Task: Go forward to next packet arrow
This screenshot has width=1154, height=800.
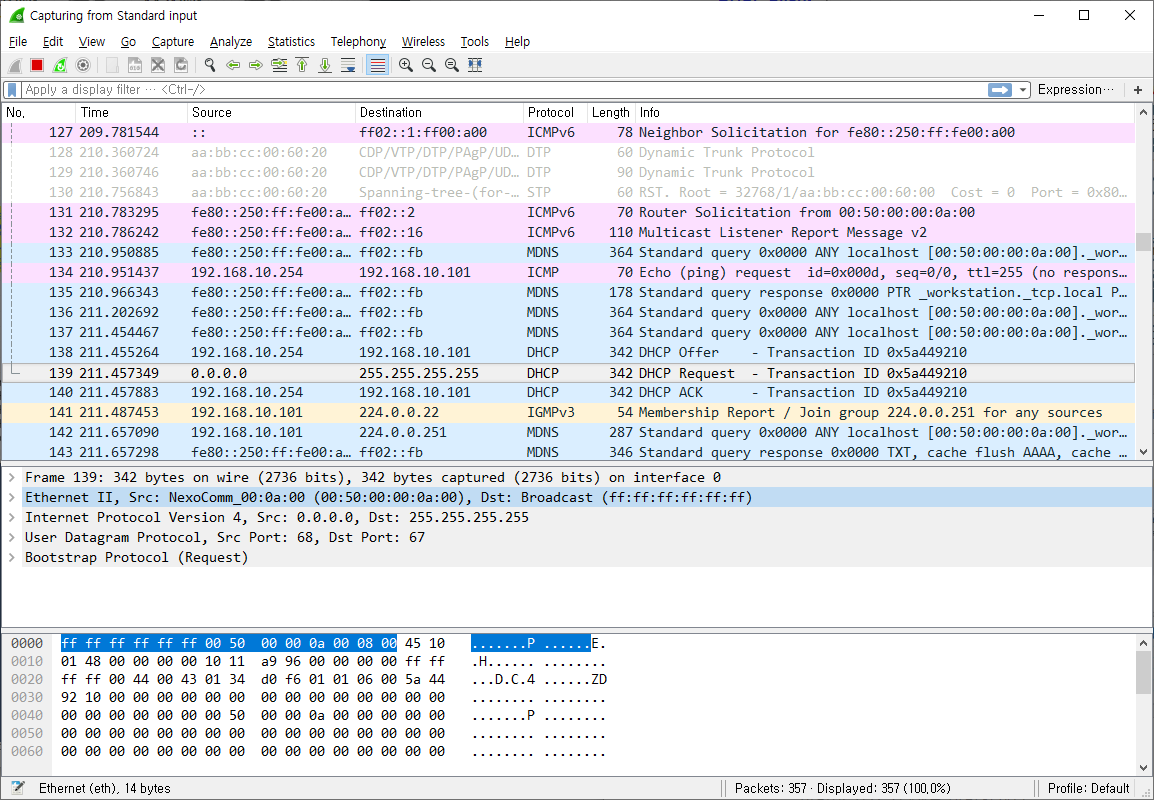Action: coord(256,66)
